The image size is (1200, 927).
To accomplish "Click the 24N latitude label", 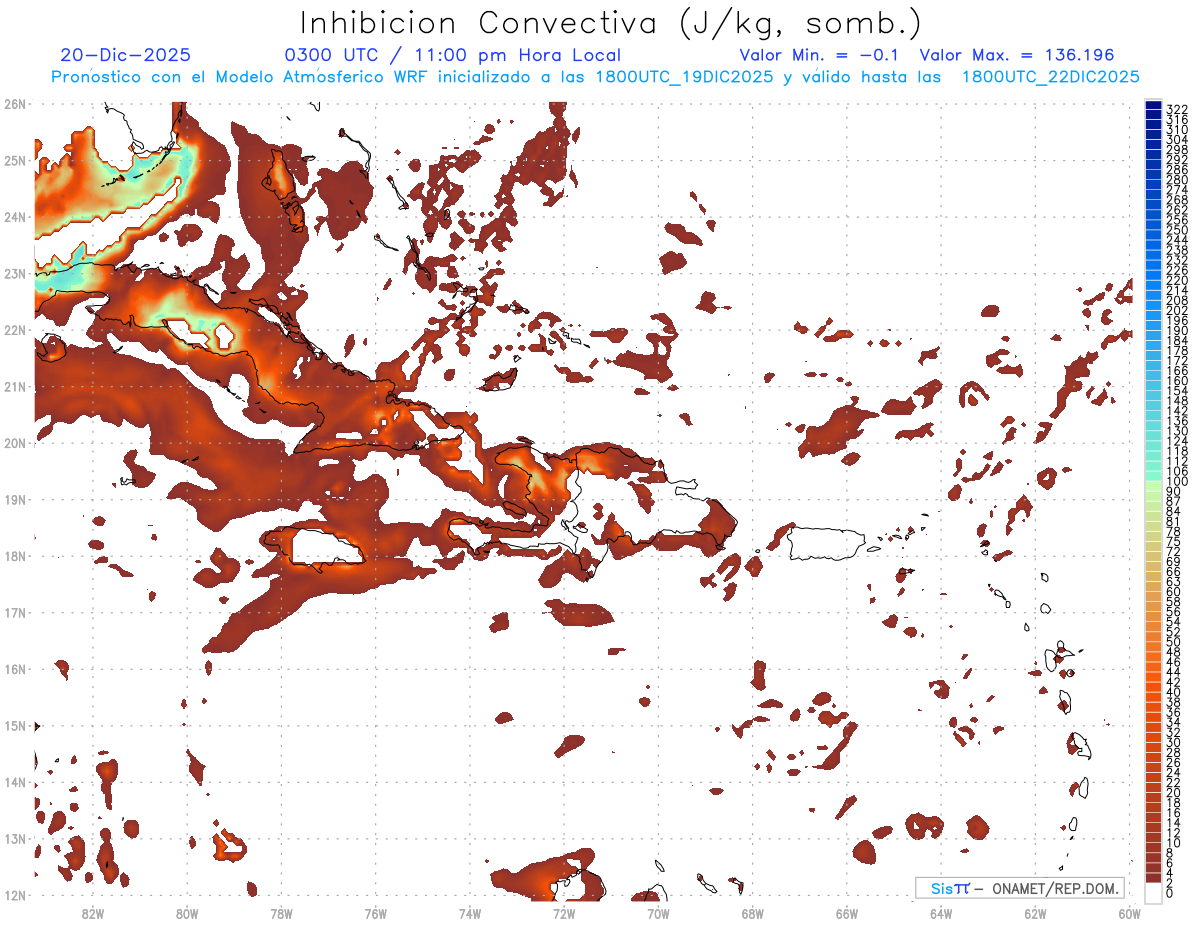I will (14, 217).
